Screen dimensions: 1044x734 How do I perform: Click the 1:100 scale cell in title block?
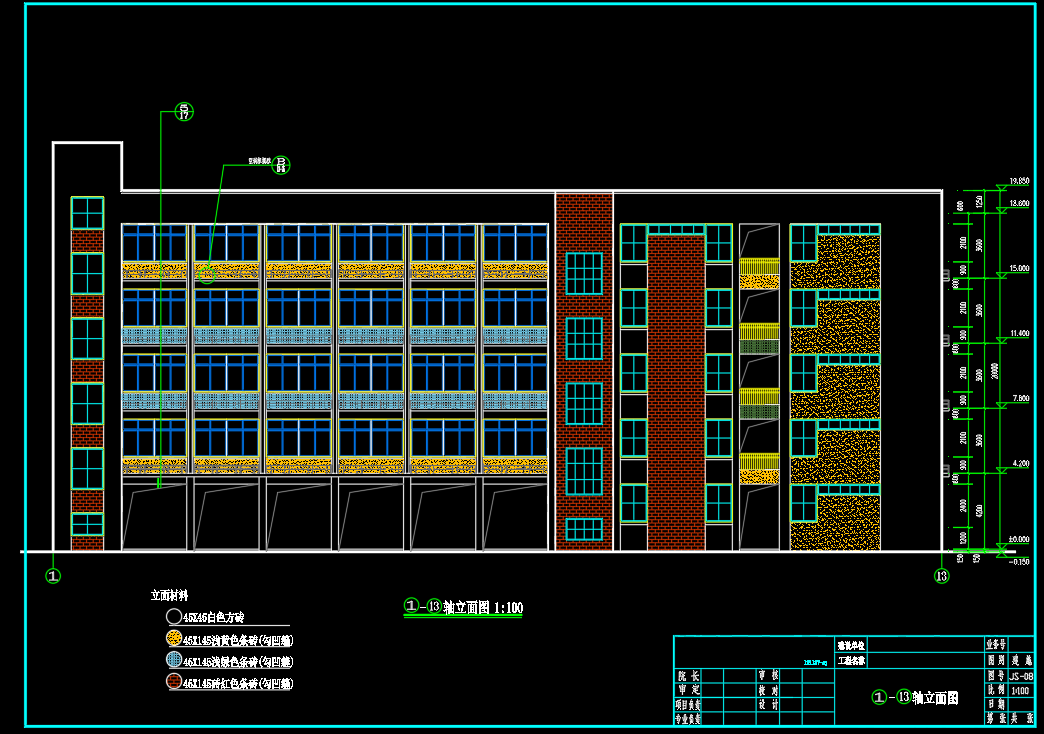pyautogui.click(x=1021, y=691)
